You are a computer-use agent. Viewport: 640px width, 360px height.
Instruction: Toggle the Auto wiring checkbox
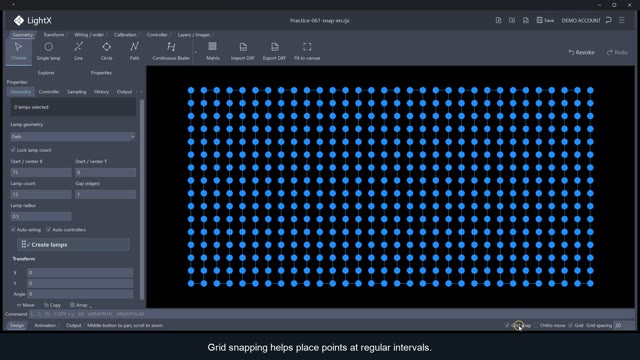[x=13, y=230]
